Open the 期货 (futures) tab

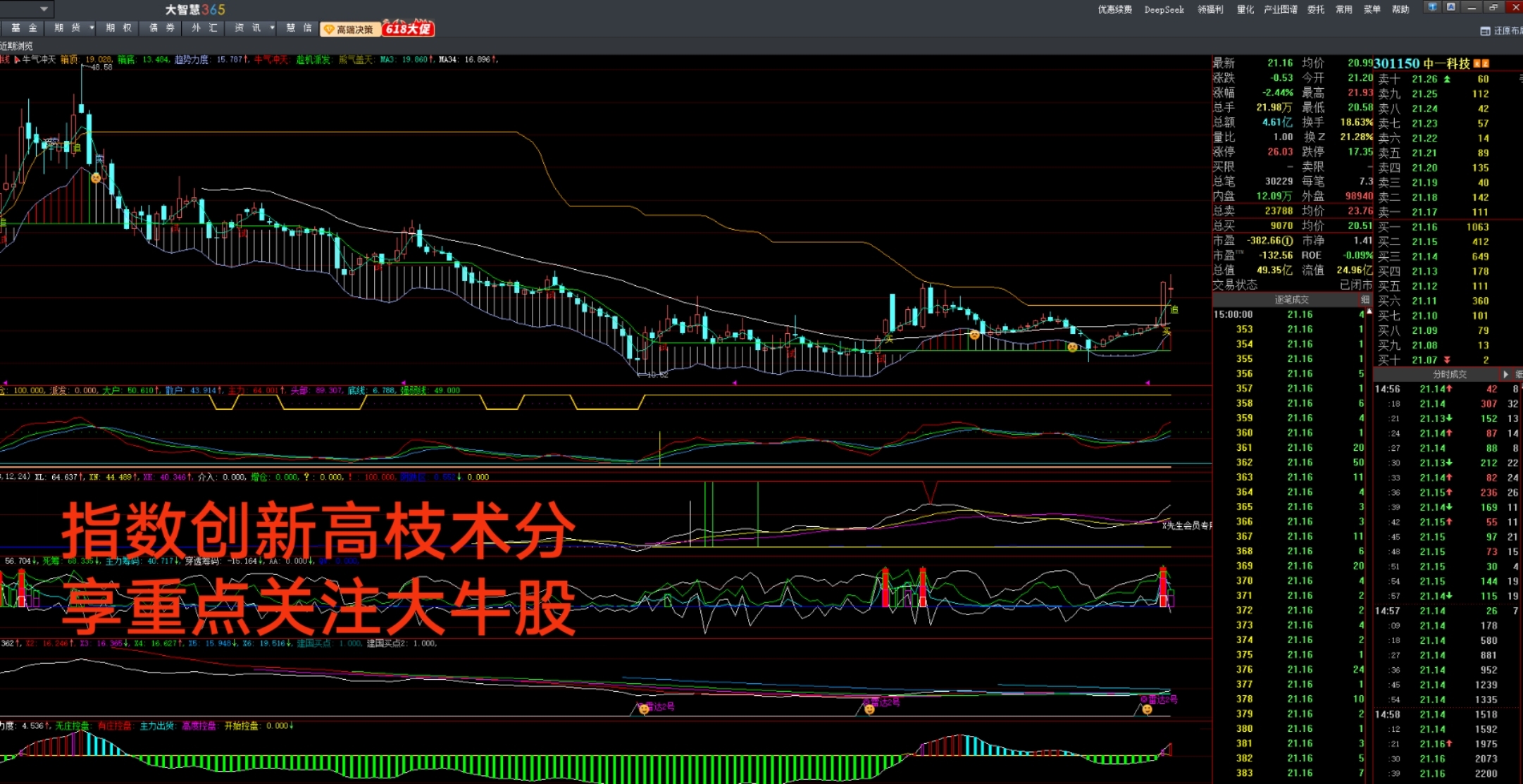[x=68, y=28]
